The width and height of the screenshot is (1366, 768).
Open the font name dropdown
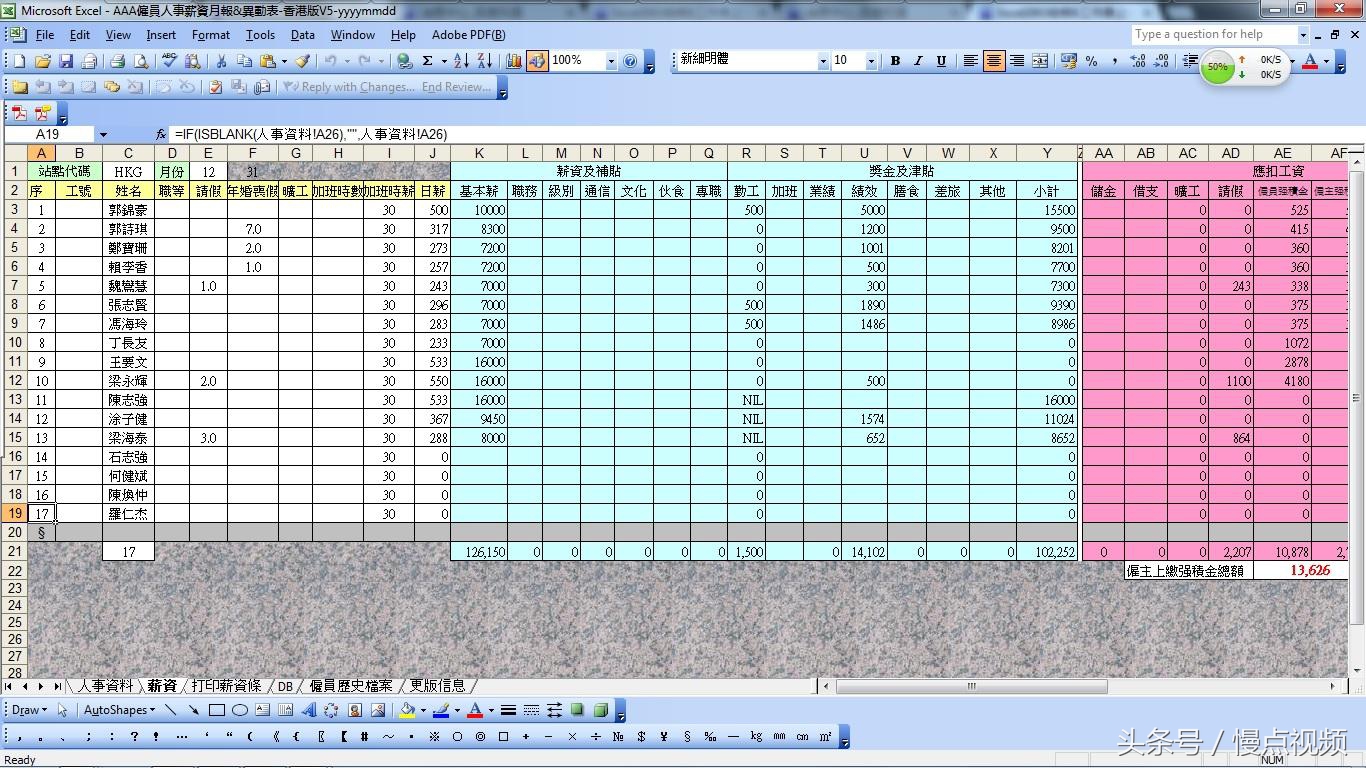click(823, 61)
